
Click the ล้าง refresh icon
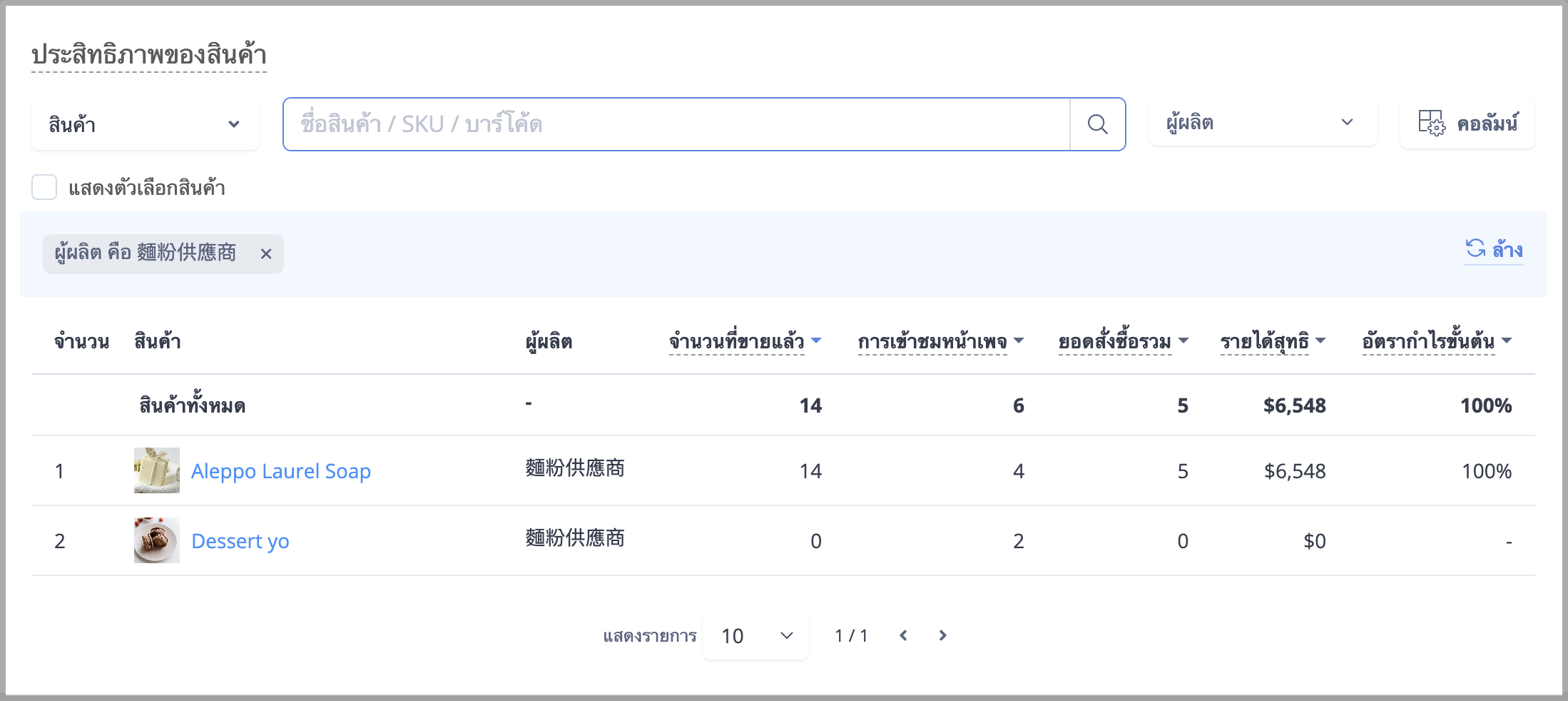point(1475,248)
